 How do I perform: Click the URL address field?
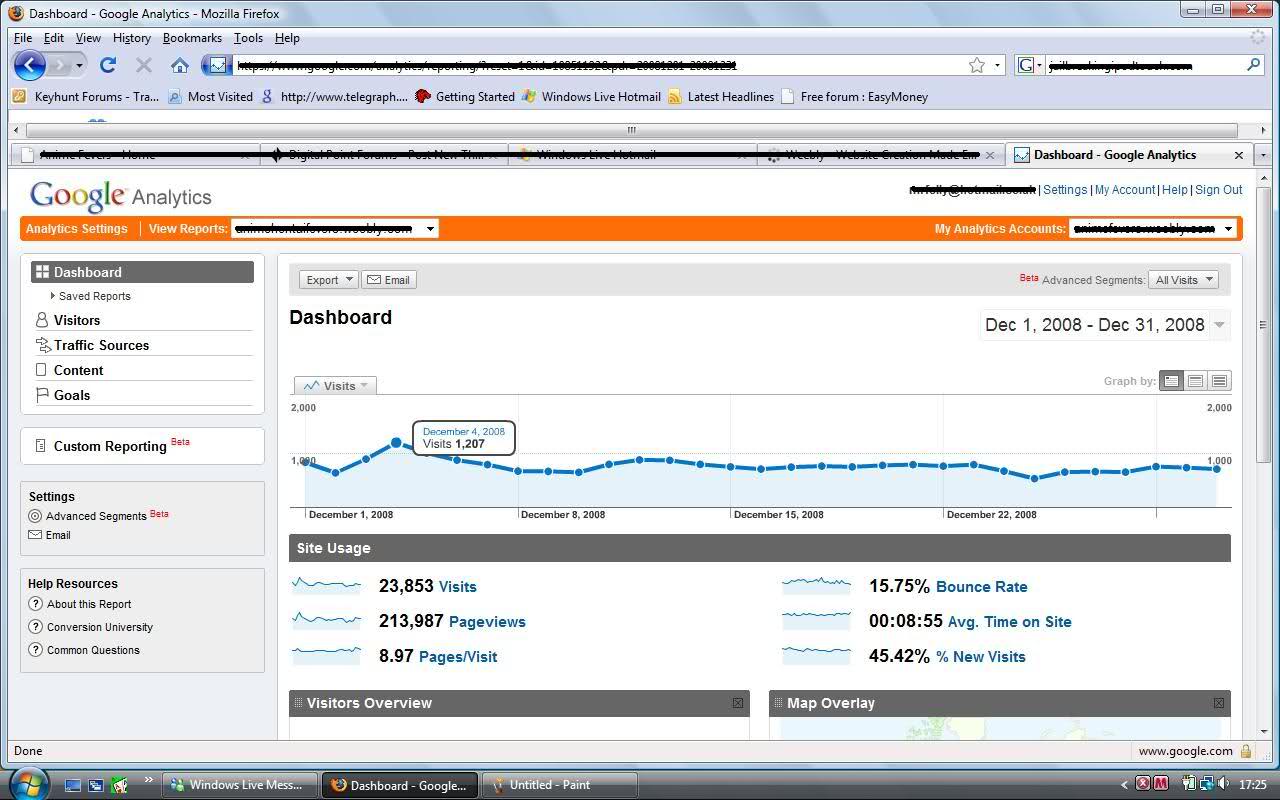coord(600,65)
